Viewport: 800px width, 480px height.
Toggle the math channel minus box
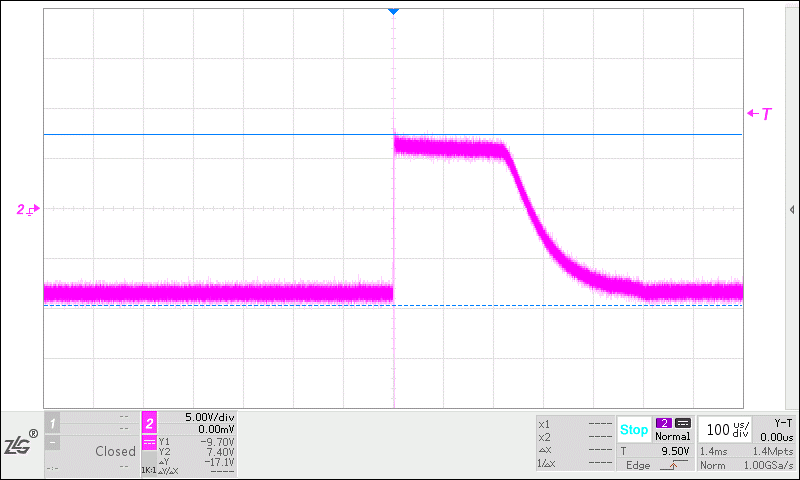[x=52, y=442]
